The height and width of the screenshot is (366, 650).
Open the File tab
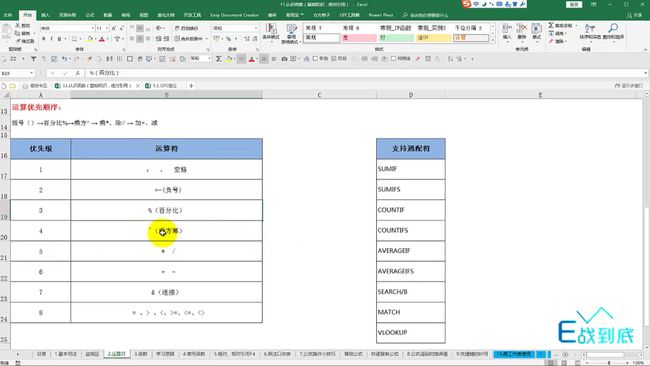coord(7,15)
